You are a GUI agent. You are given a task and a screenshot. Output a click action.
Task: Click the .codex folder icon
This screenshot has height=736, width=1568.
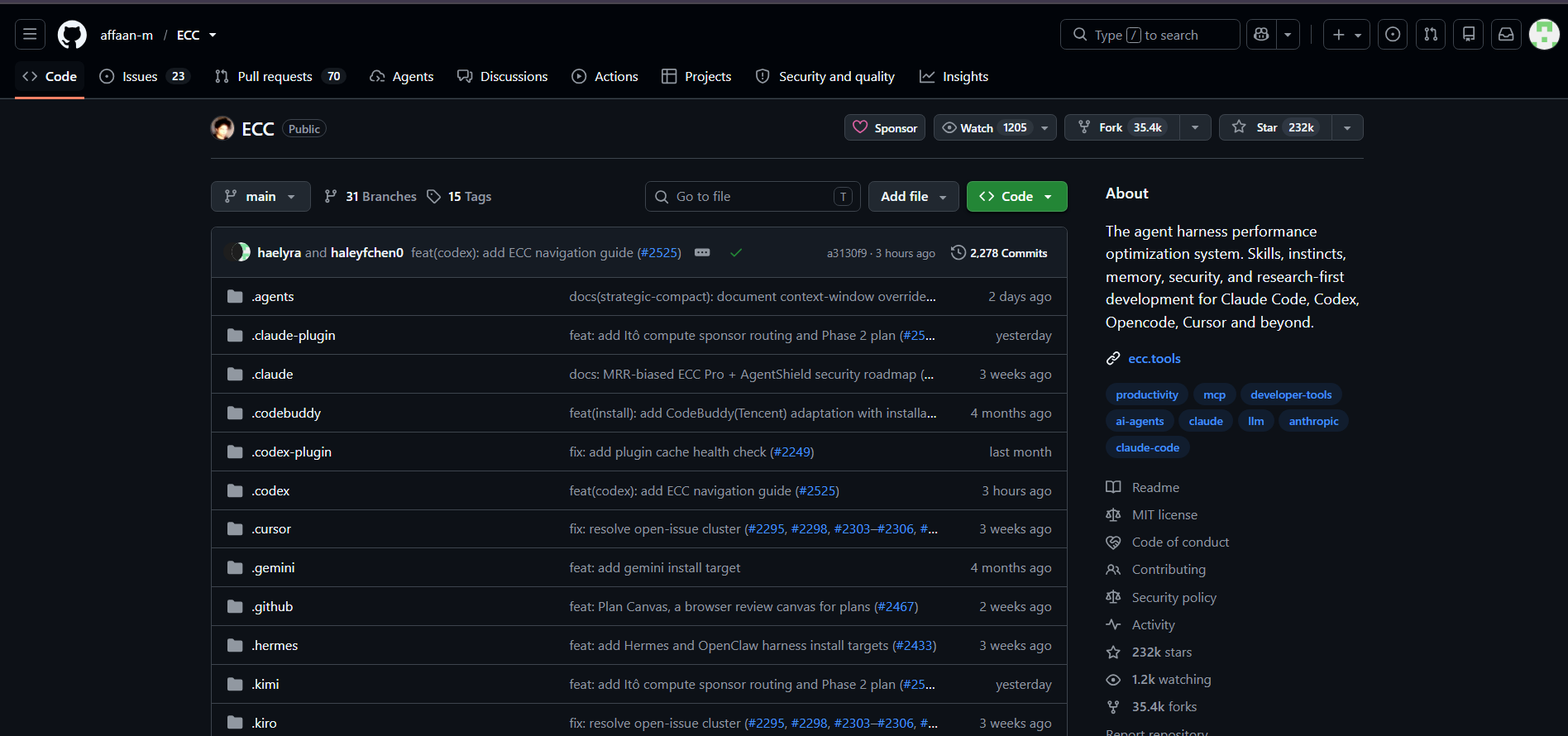[235, 490]
